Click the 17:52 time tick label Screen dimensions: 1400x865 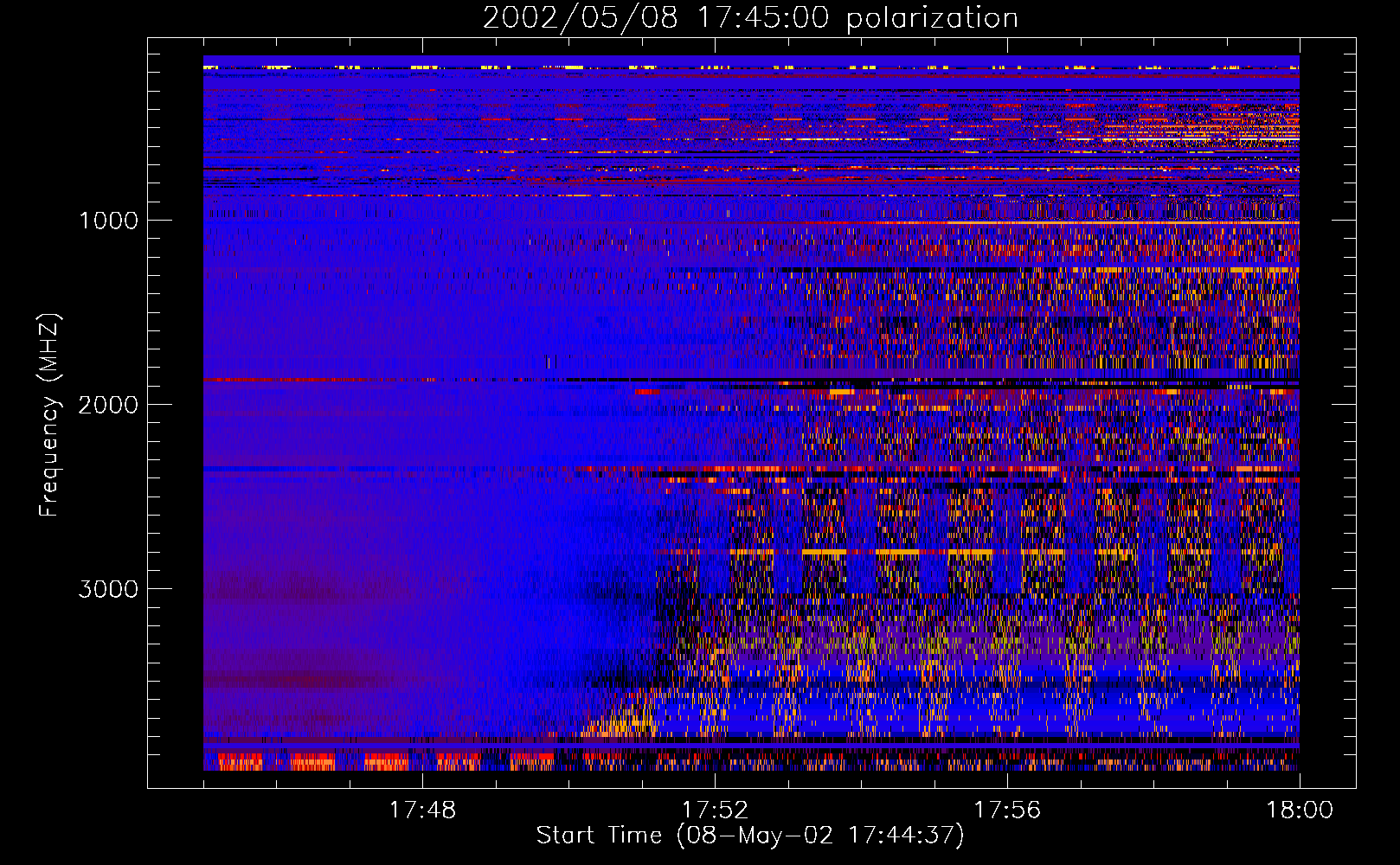point(715,811)
